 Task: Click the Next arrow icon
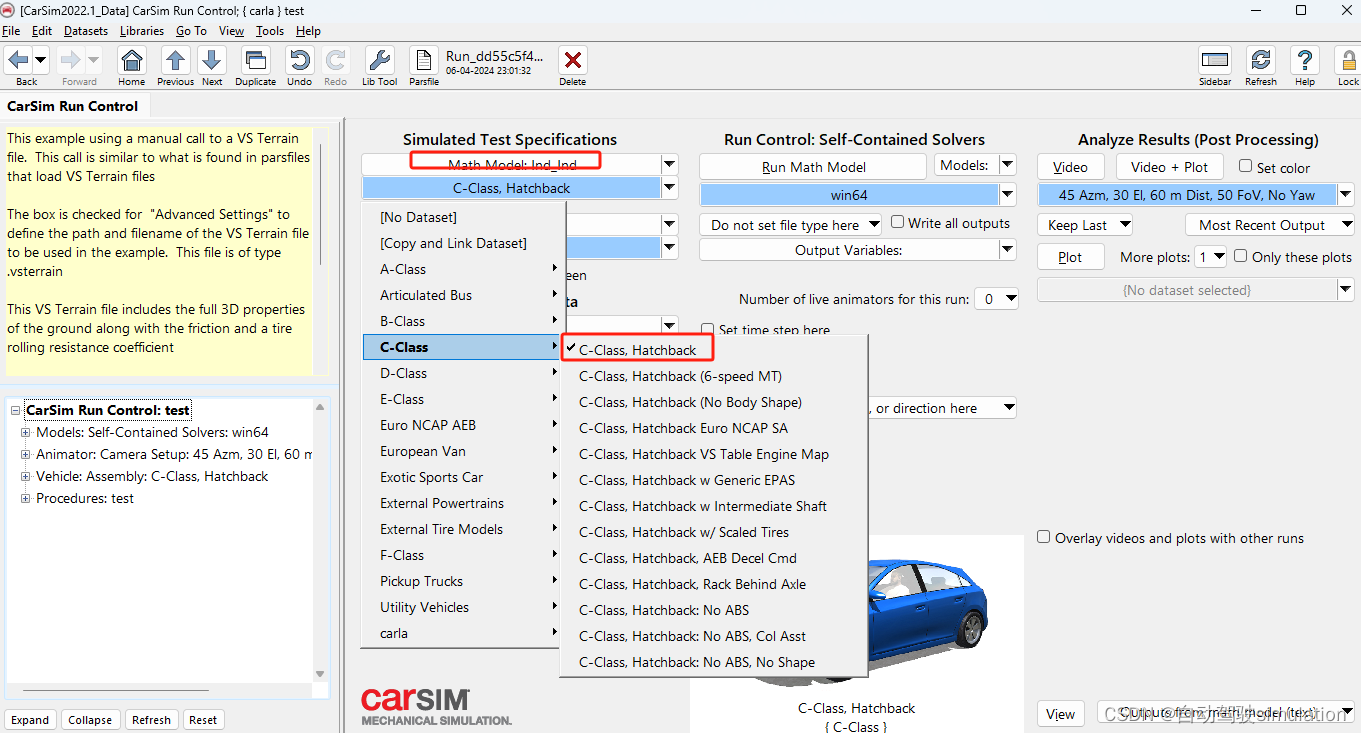point(212,60)
